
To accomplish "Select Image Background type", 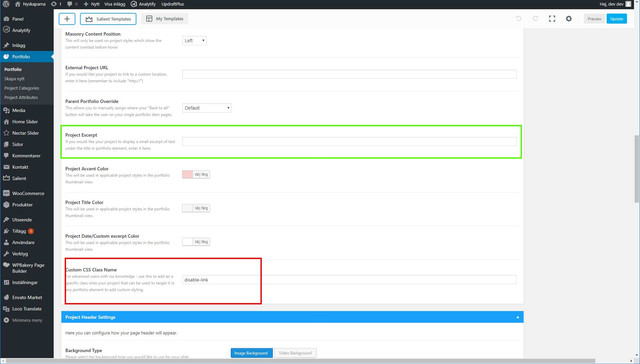I will coord(251,353).
